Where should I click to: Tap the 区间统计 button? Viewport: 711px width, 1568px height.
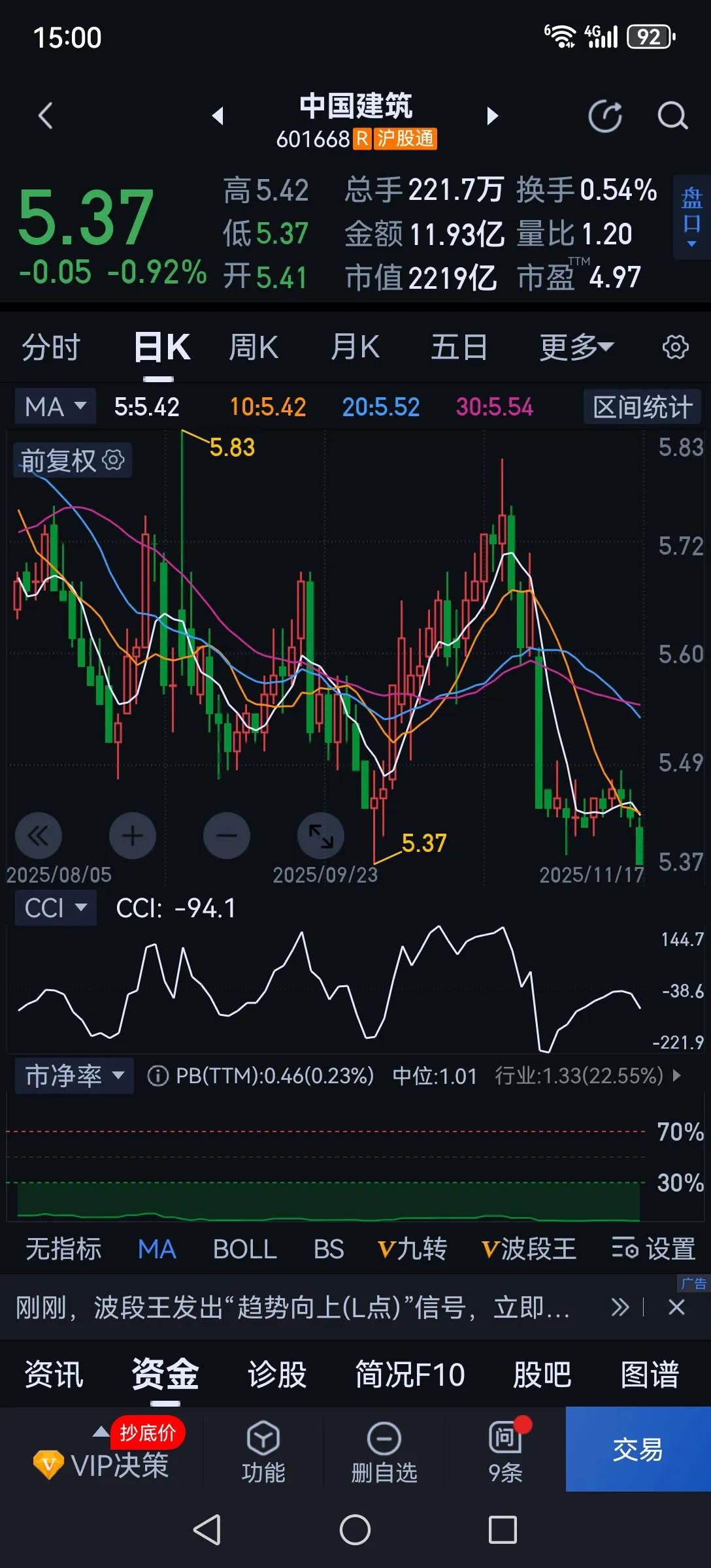pyautogui.click(x=642, y=406)
